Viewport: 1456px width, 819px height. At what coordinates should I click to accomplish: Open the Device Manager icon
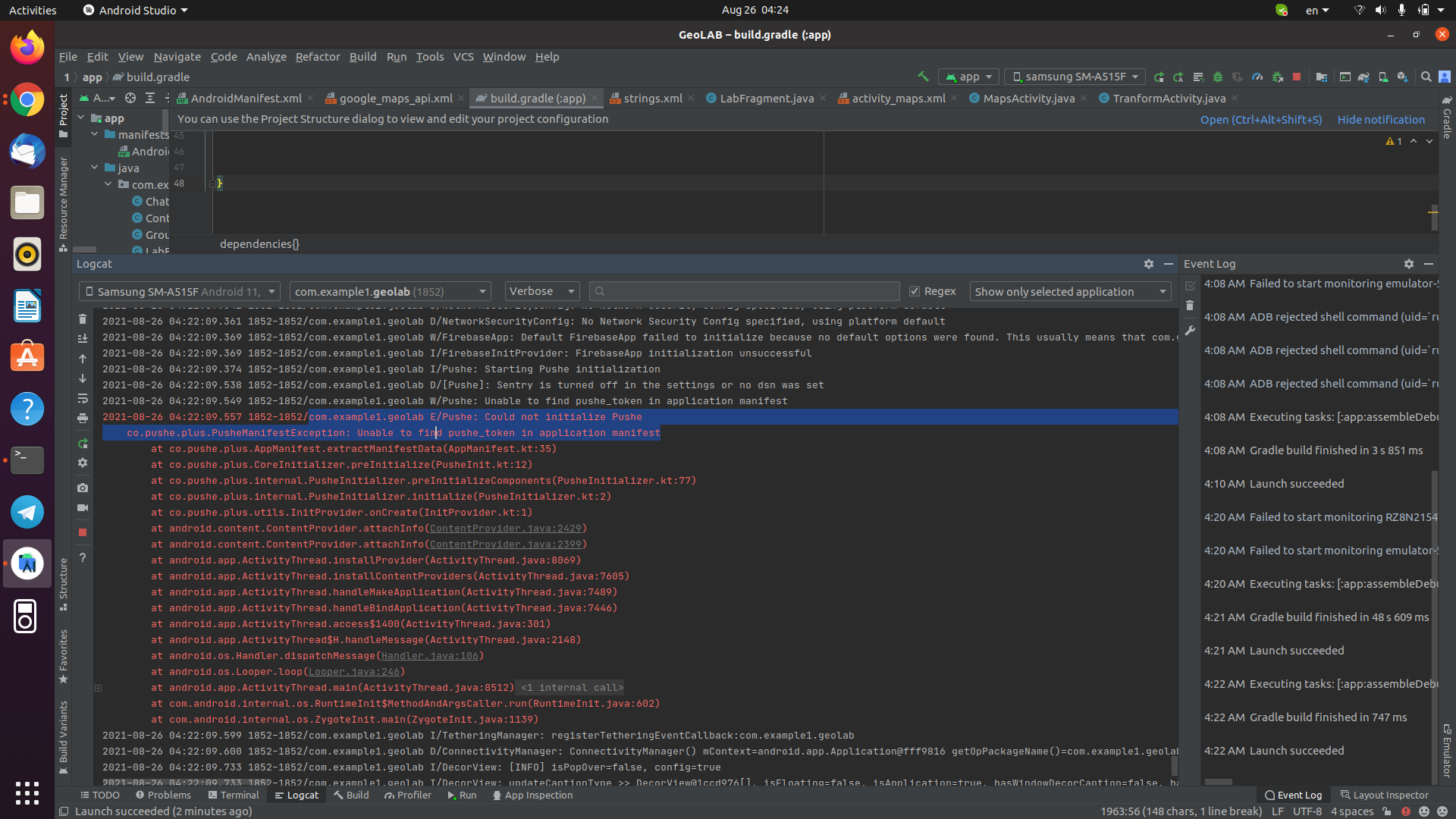point(1383,77)
